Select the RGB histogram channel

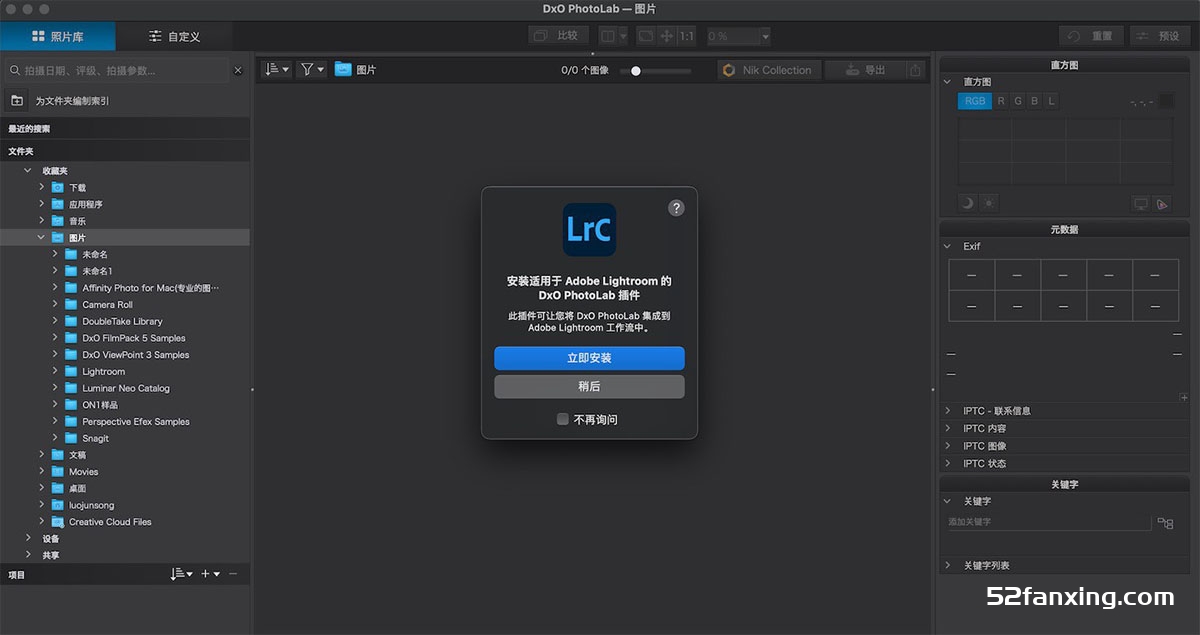(975, 101)
